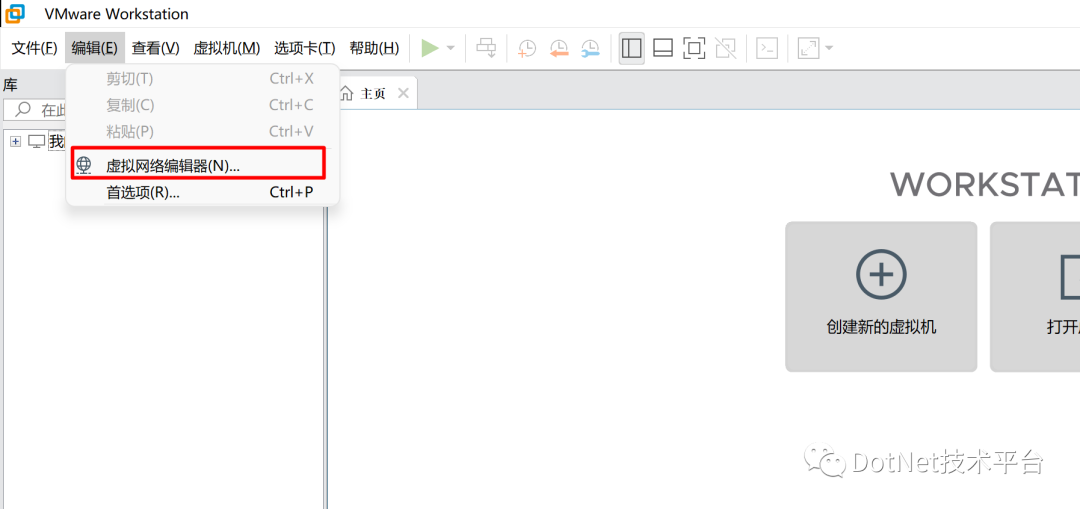Click the plus circle icon for new VM

(881, 275)
